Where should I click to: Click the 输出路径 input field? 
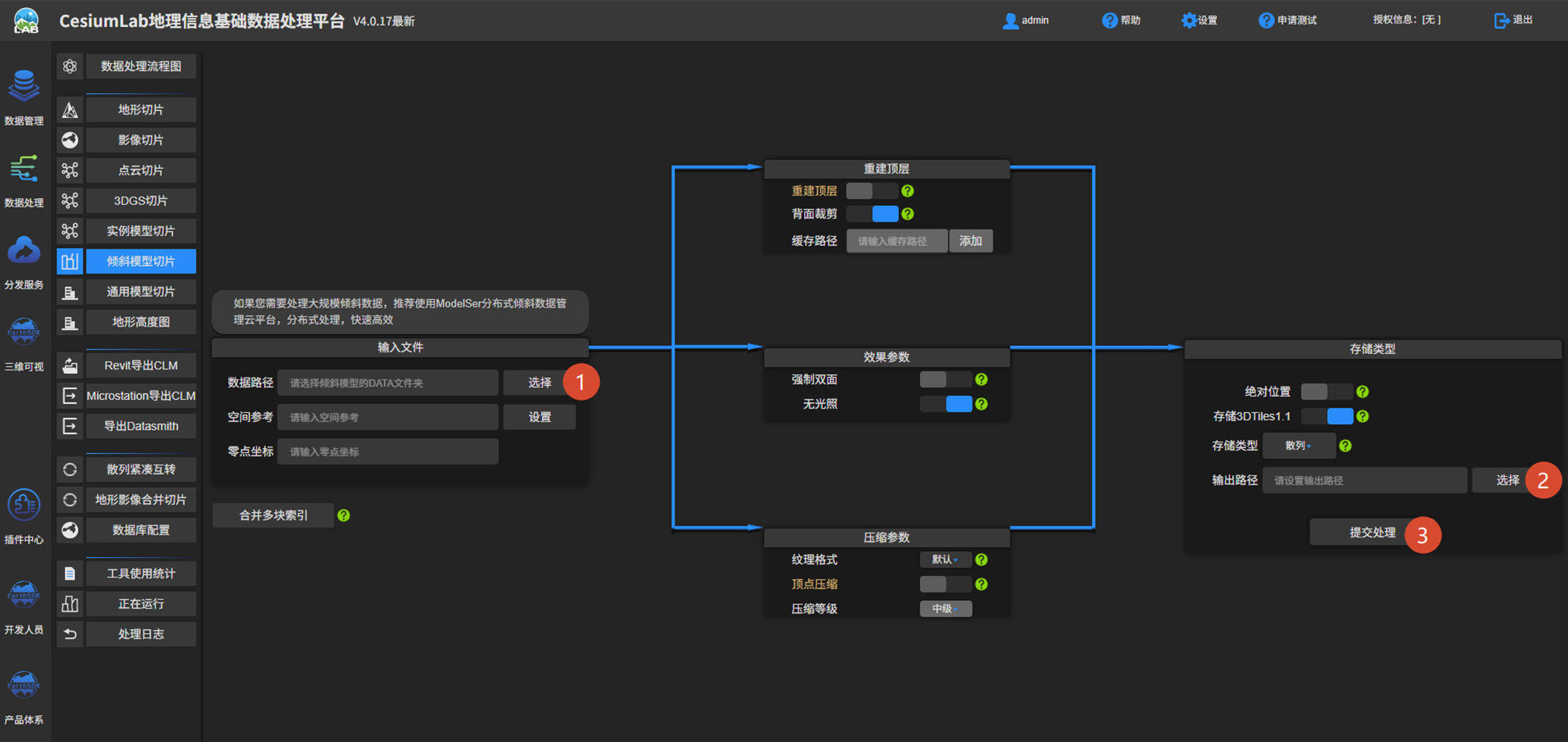pyautogui.click(x=1365, y=480)
